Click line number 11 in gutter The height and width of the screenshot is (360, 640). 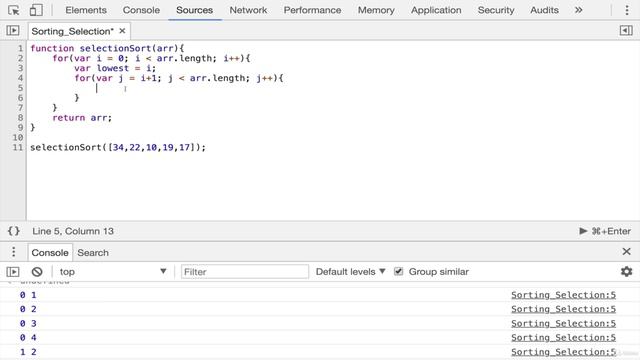point(18,147)
